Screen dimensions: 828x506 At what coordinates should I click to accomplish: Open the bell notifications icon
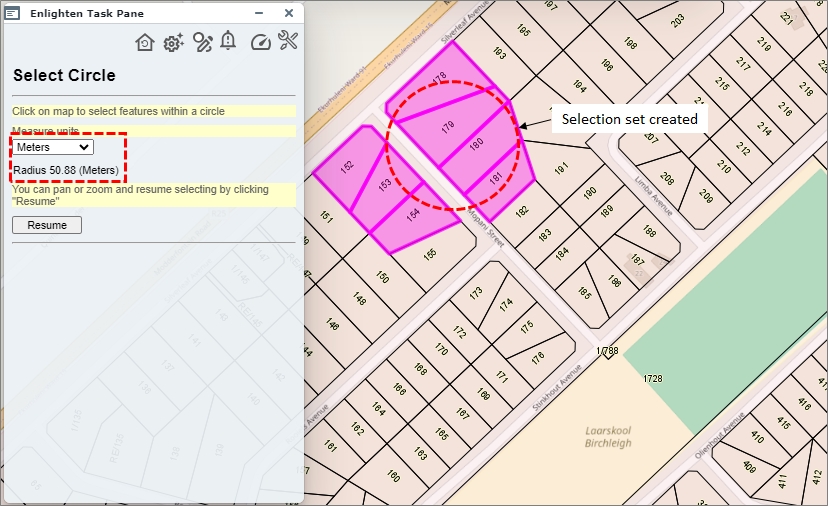[229, 41]
